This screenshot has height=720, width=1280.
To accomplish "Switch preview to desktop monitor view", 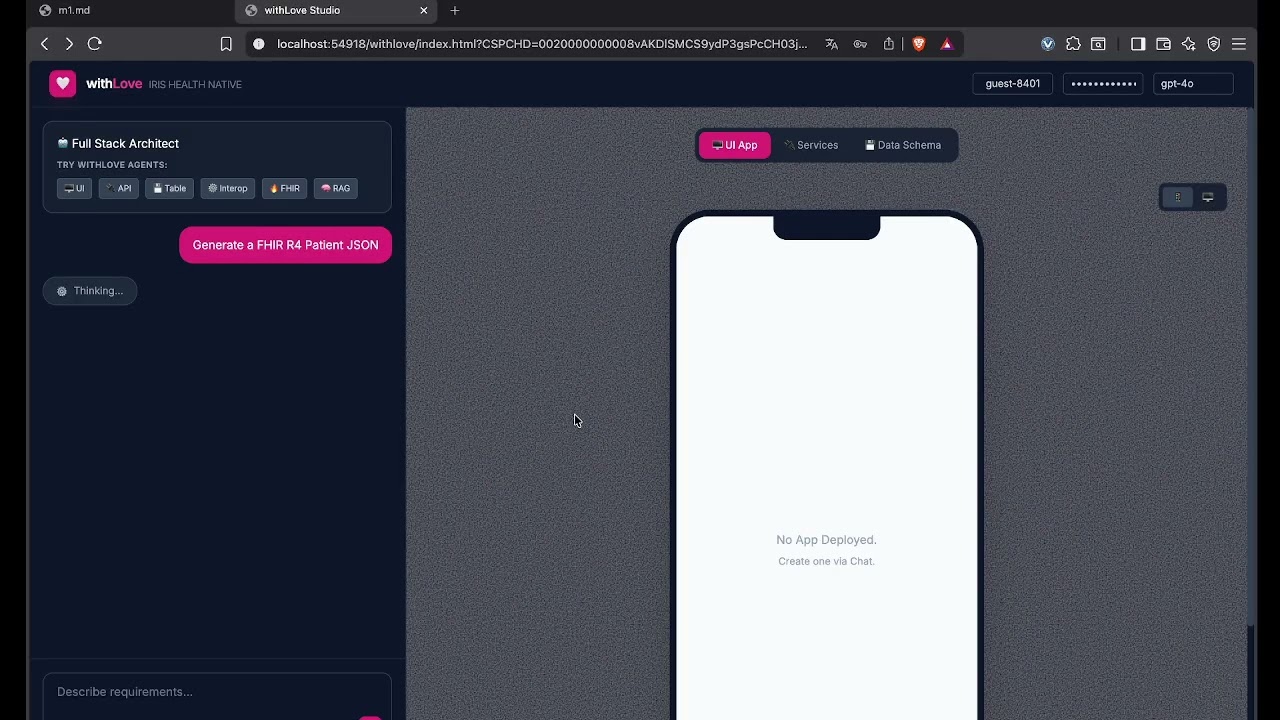I will point(1207,198).
